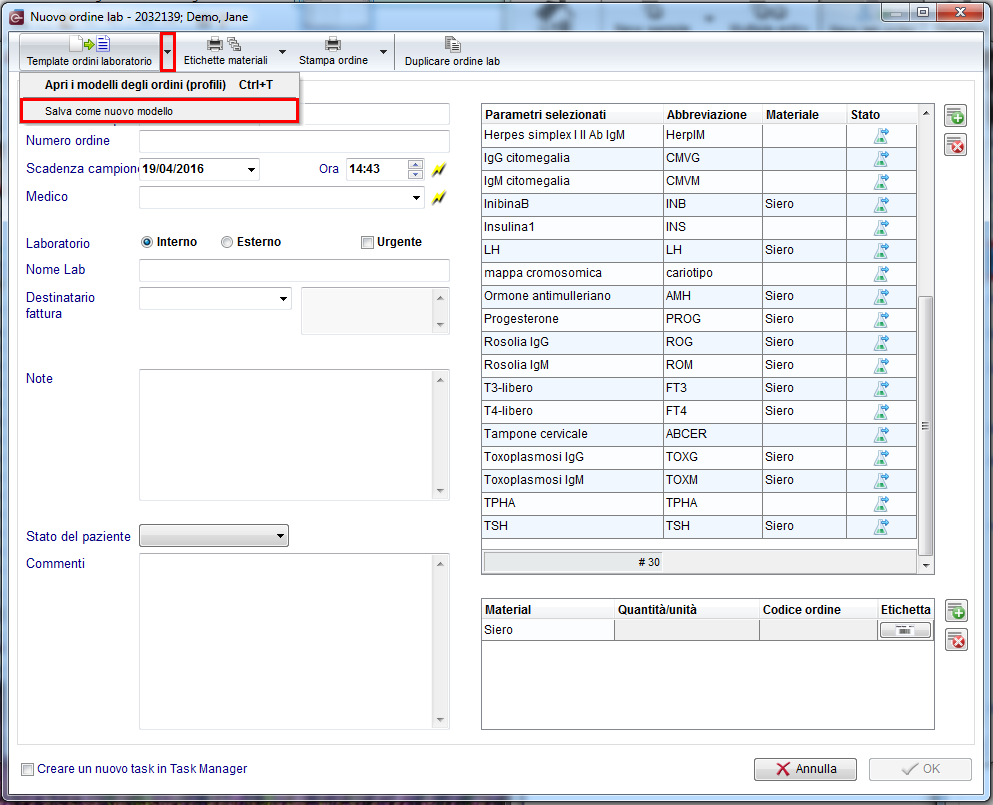Click into the Numero ordine field
This screenshot has height=805, width=993.
pyautogui.click(x=294, y=141)
